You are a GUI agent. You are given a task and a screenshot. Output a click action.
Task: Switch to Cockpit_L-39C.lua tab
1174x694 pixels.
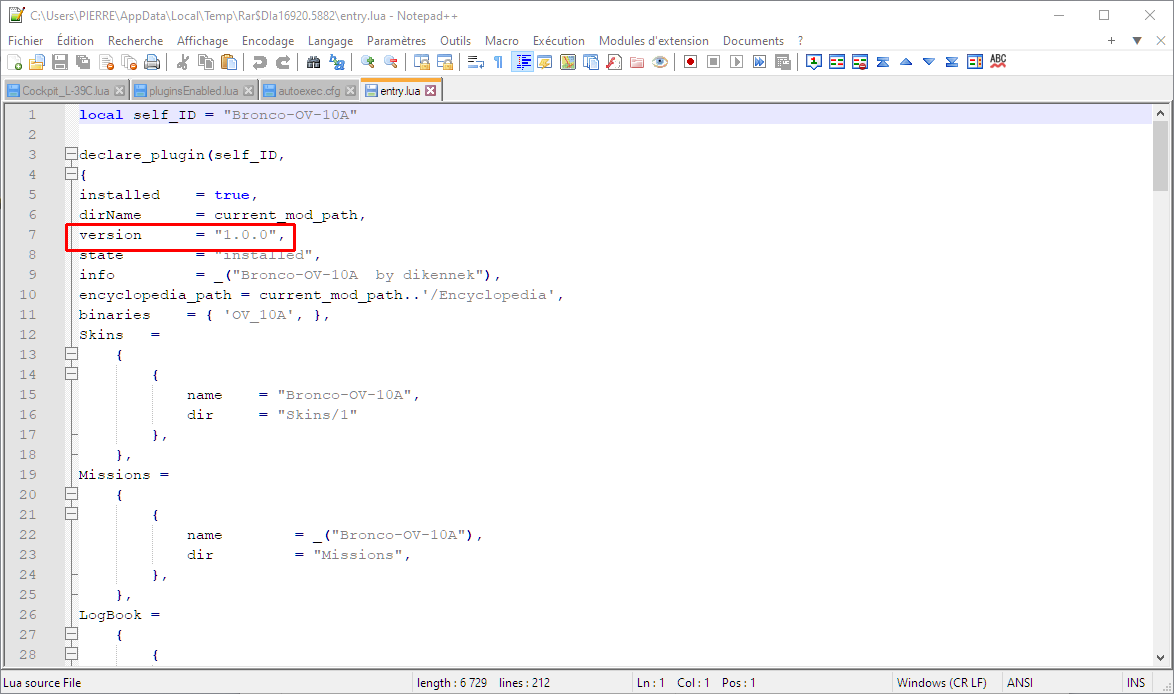[x=65, y=91]
